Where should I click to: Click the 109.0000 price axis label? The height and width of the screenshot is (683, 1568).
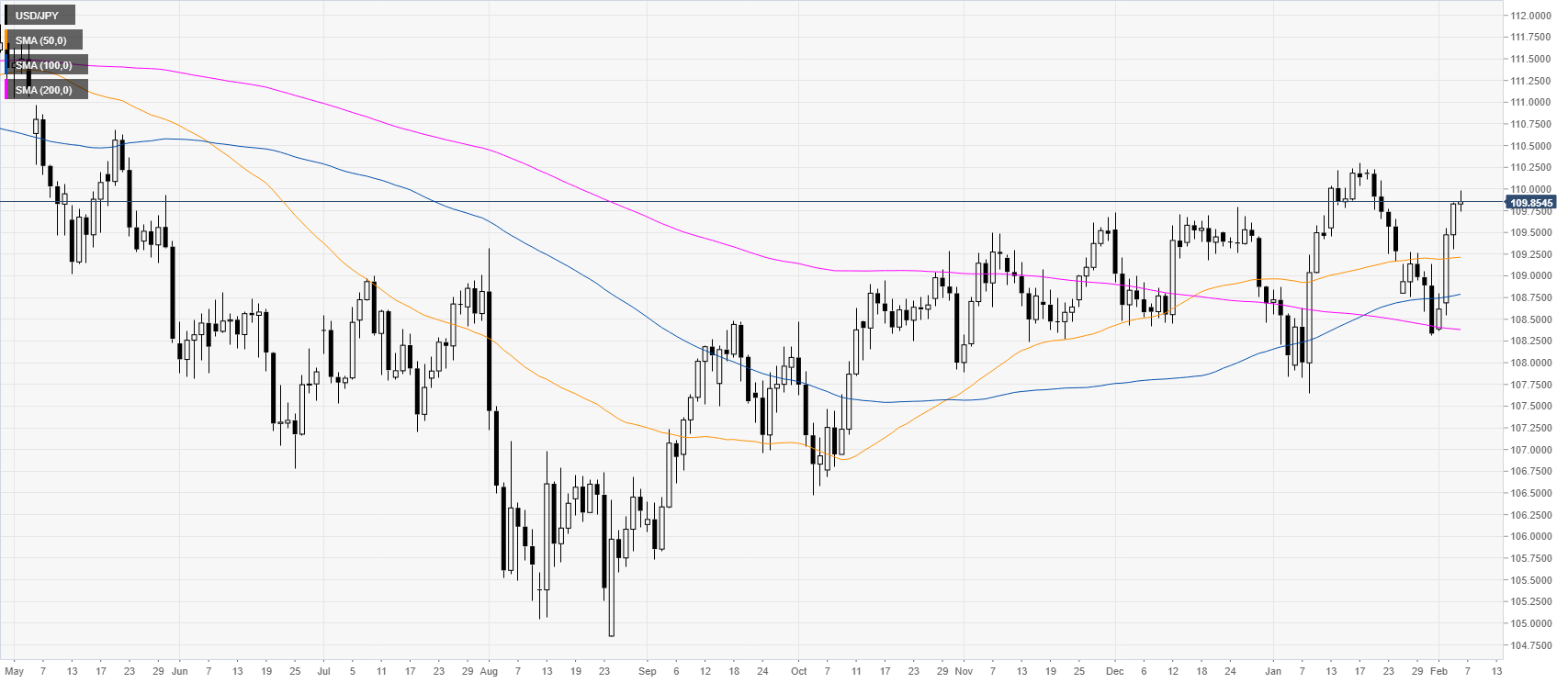[x=1531, y=276]
